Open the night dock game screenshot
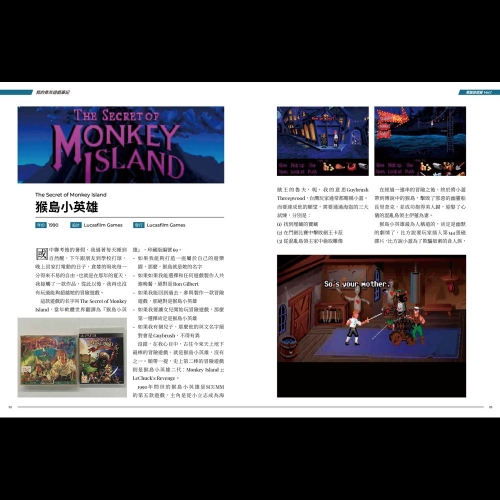This screenshot has height=500, width=500. (x=420, y=141)
